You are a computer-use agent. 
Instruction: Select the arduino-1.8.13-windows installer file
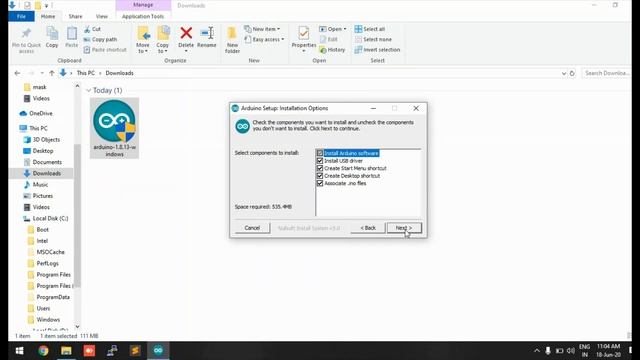[115, 128]
